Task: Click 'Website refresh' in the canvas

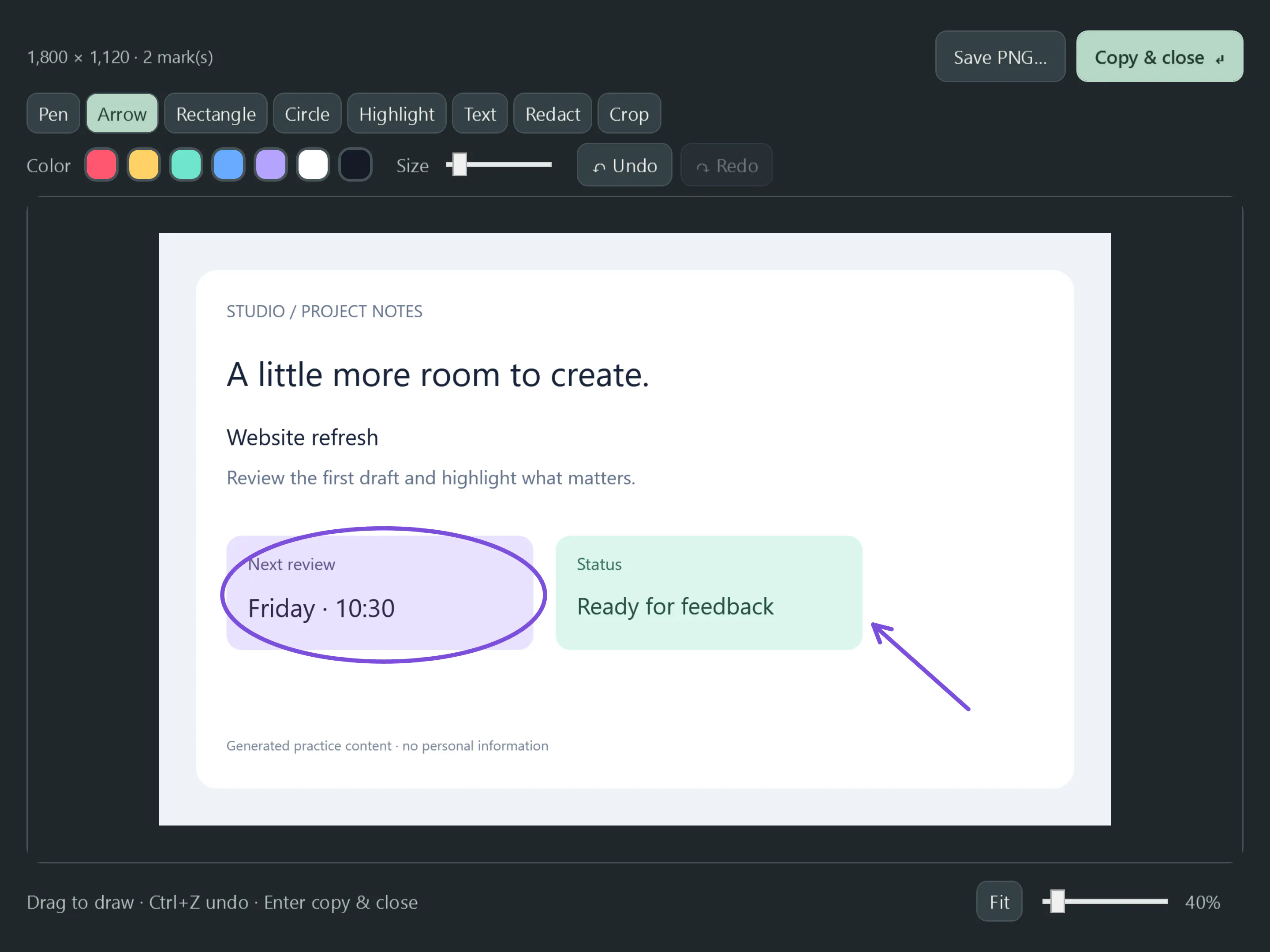Action: tap(303, 438)
